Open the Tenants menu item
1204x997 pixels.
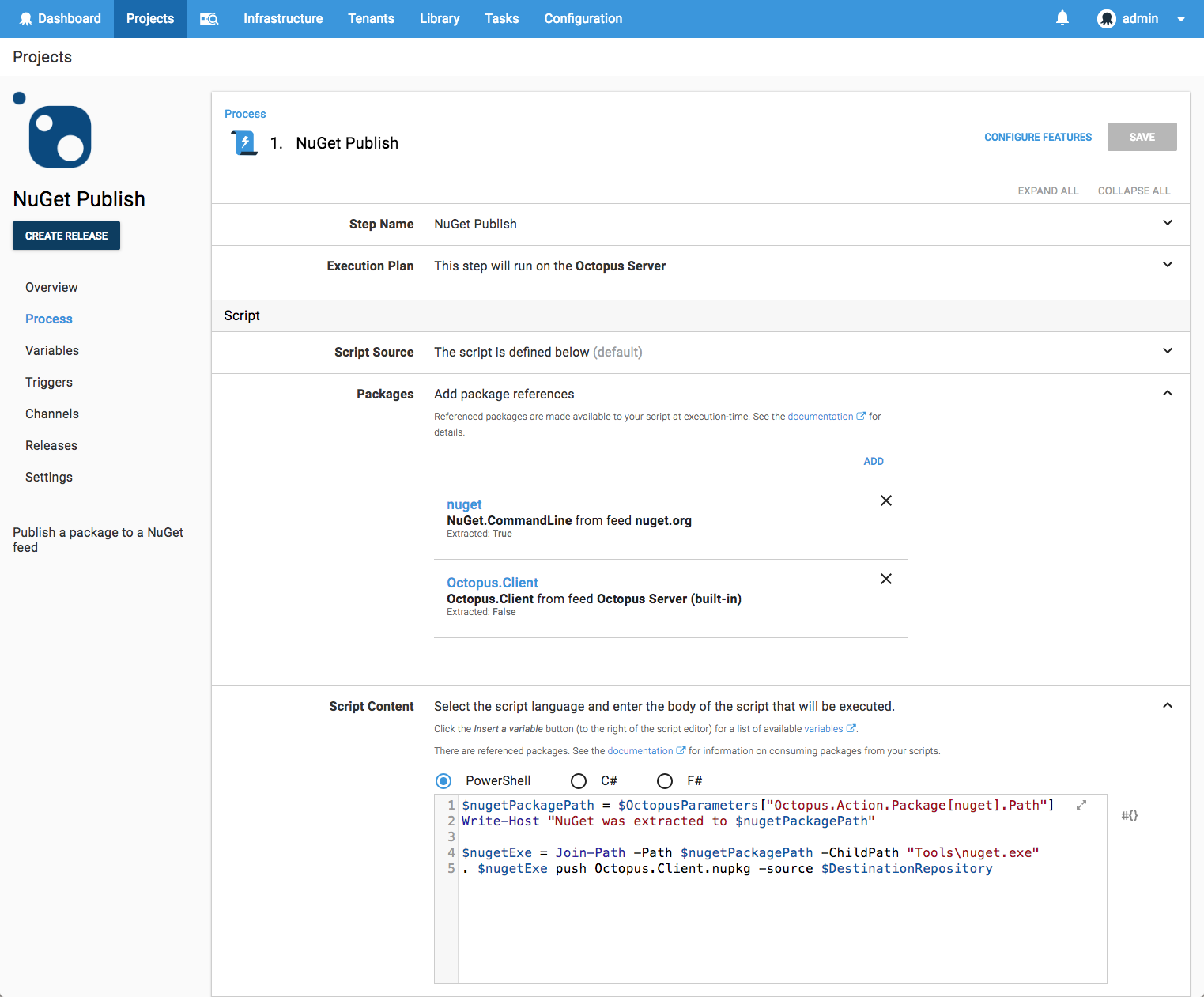tap(371, 18)
